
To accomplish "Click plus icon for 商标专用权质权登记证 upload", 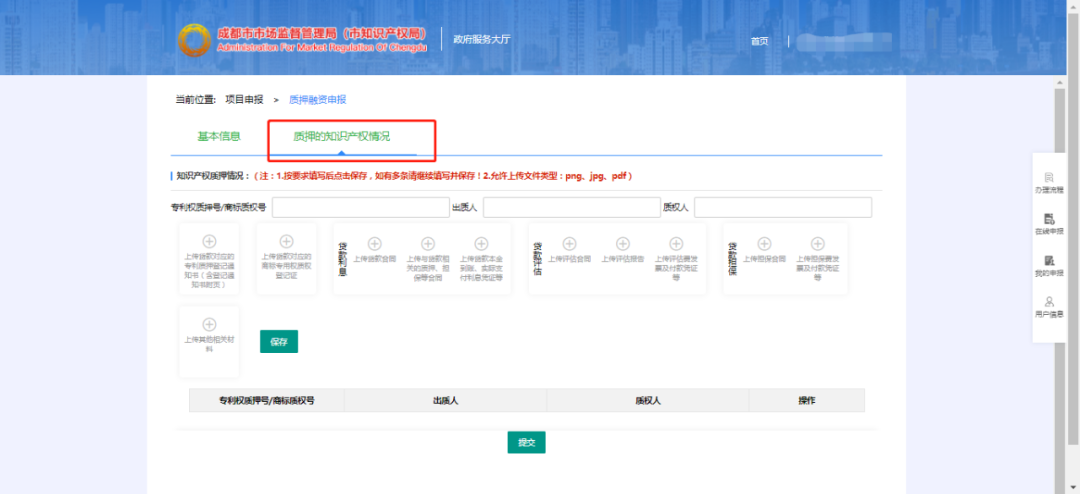I will pos(287,242).
